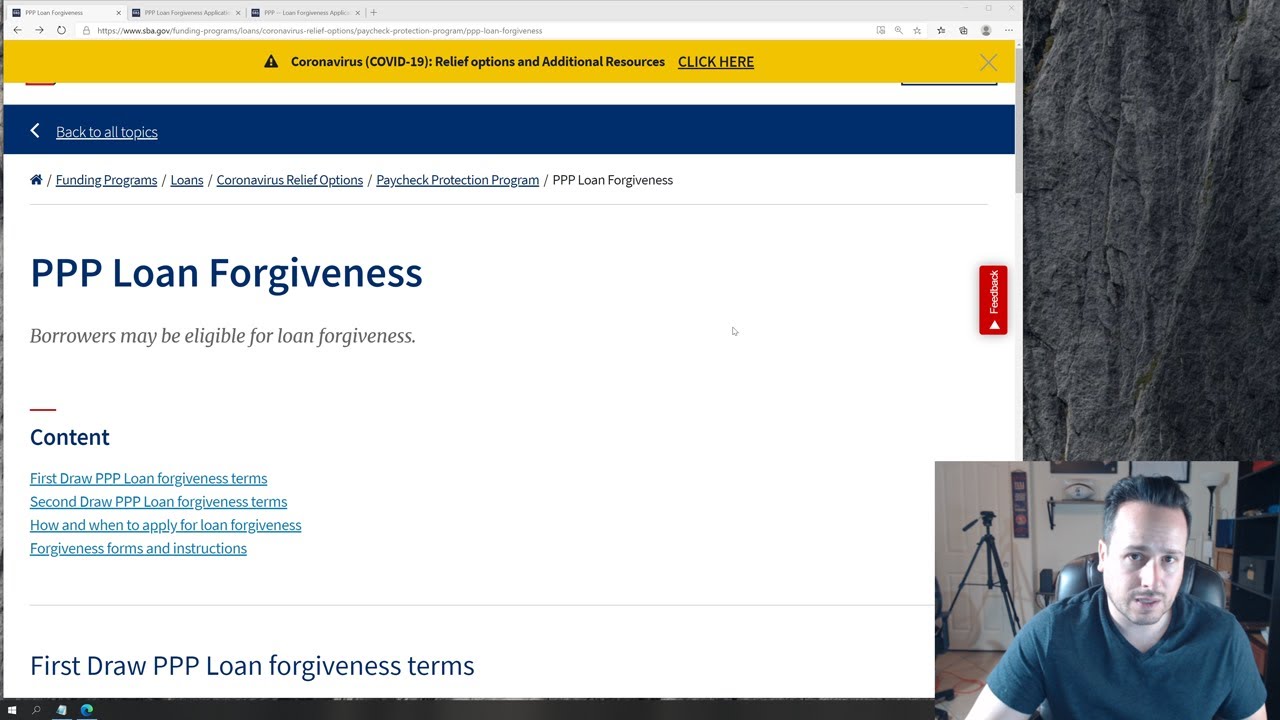
Task: Click the taskbar app icon beside search
Action: pyautogui.click(x=61, y=710)
